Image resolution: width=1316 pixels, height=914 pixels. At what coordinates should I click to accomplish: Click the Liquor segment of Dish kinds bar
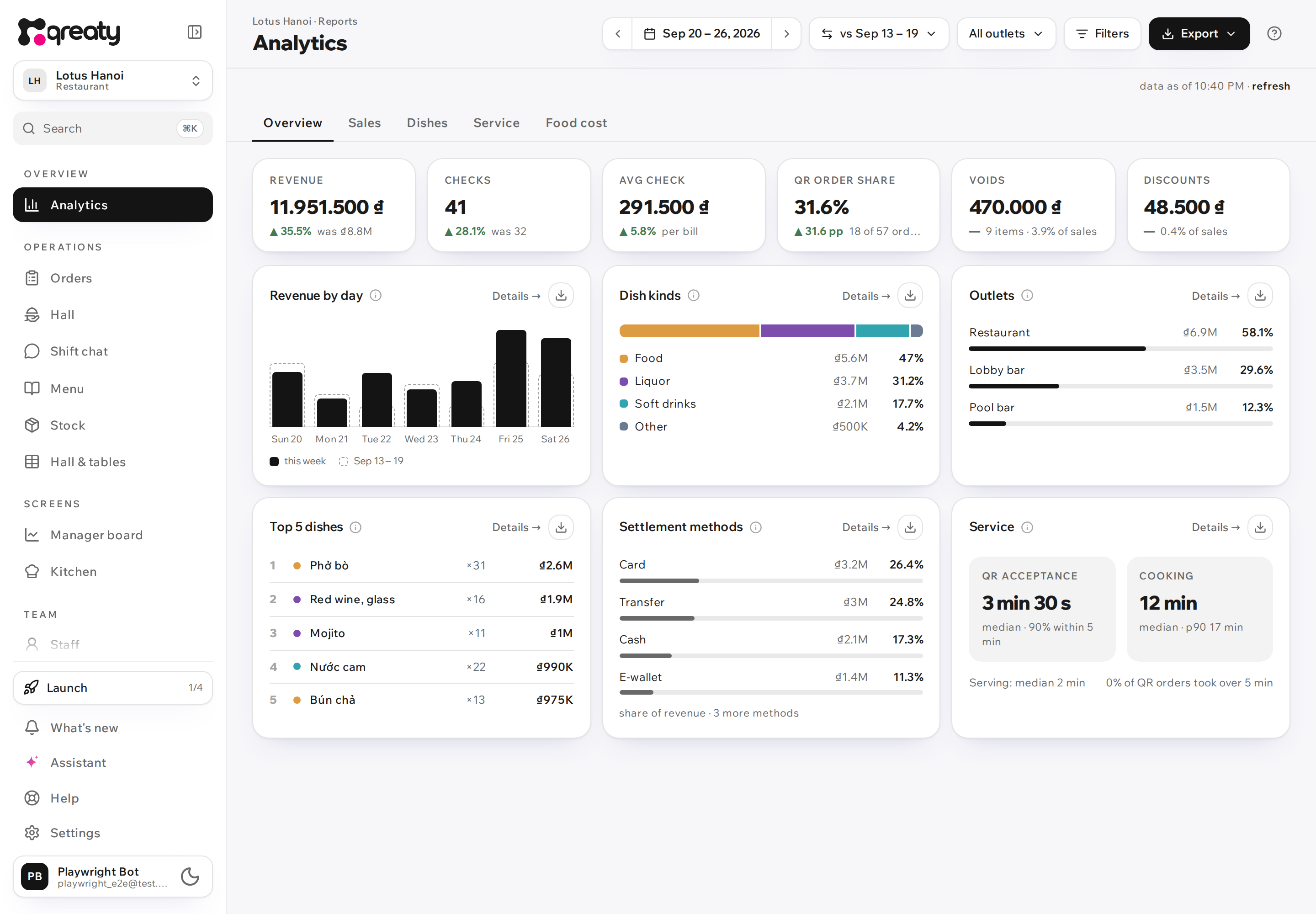pos(807,331)
